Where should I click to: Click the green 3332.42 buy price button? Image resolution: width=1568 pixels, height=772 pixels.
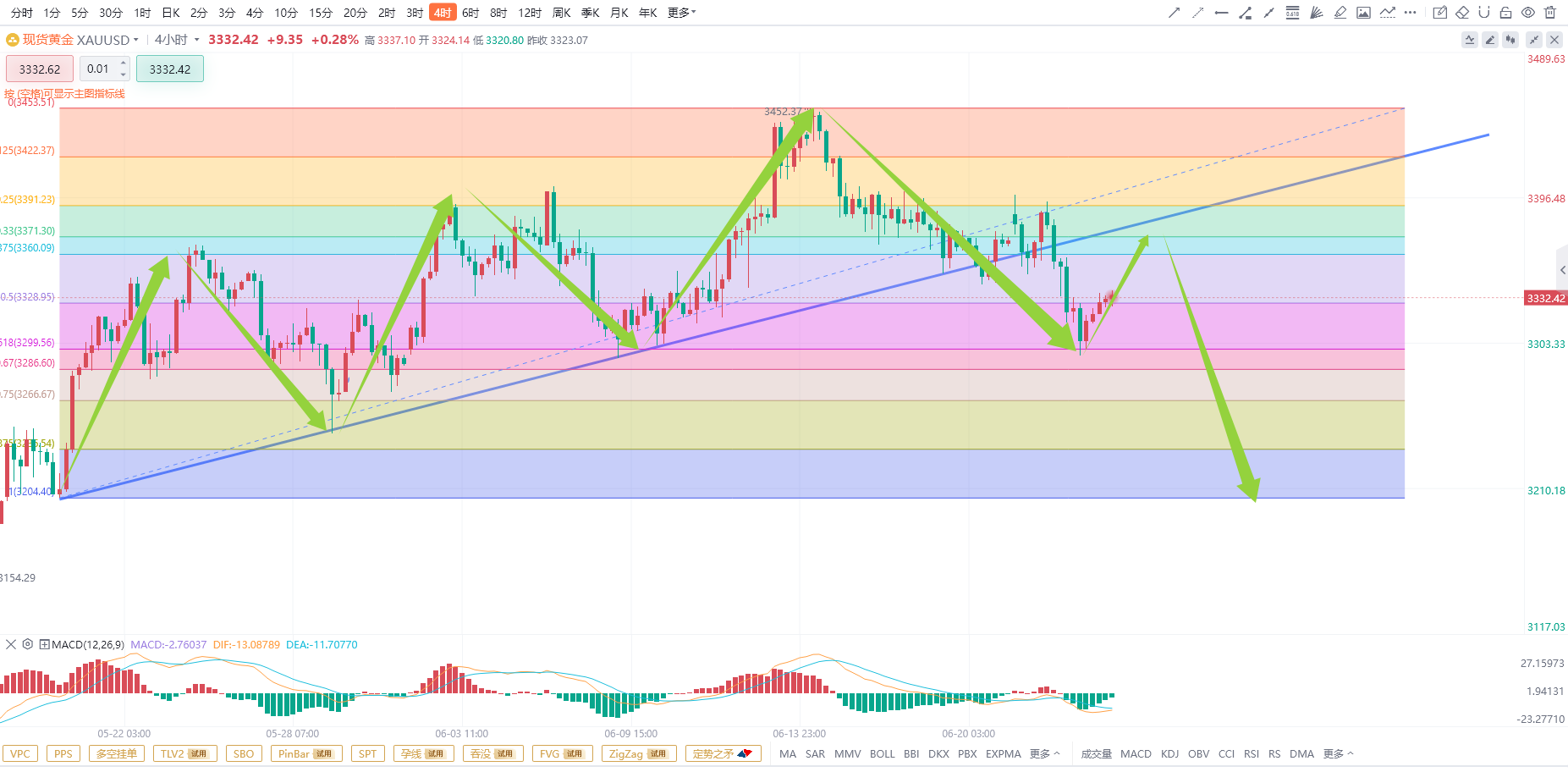click(170, 69)
